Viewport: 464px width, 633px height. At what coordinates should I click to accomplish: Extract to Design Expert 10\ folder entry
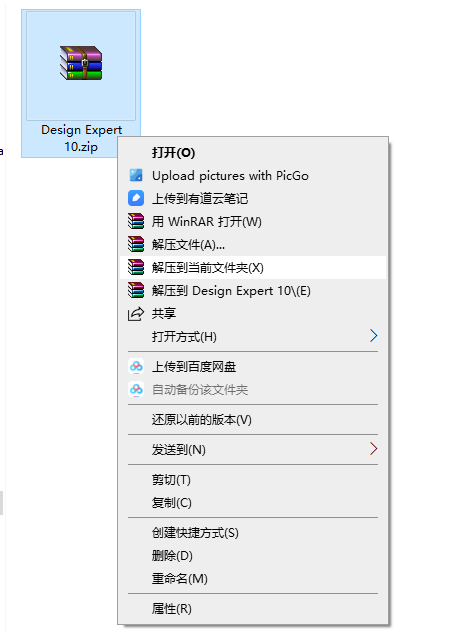(x=253, y=291)
